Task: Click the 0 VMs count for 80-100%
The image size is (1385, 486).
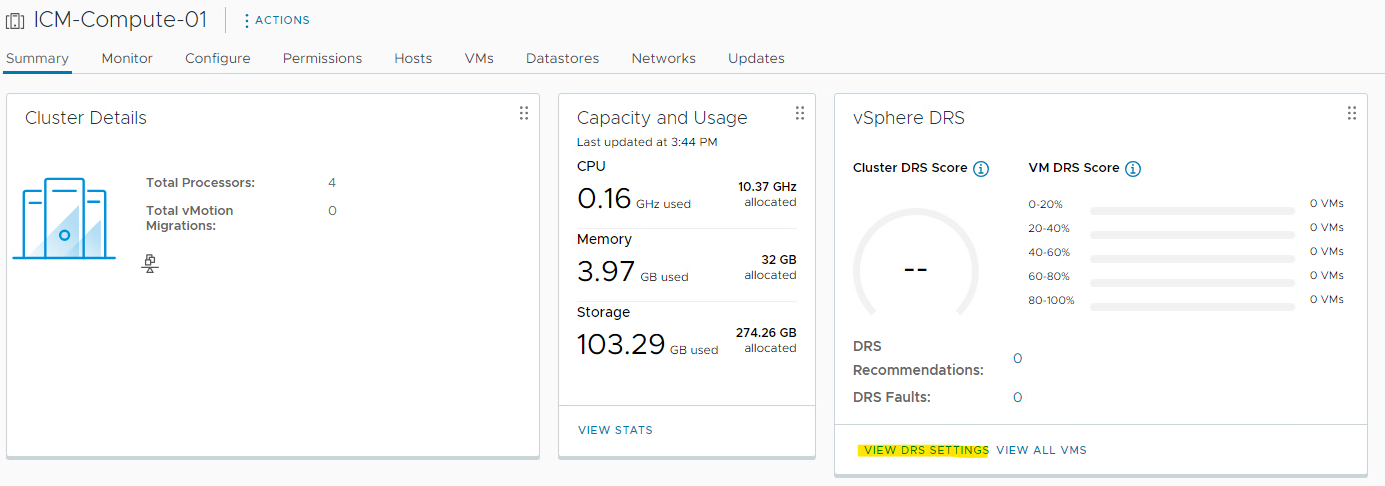Action: click(1327, 299)
